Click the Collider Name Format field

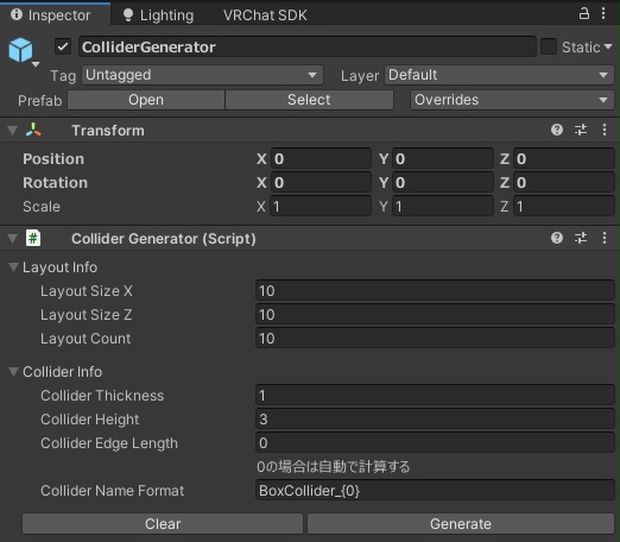pyautogui.click(x=435, y=491)
